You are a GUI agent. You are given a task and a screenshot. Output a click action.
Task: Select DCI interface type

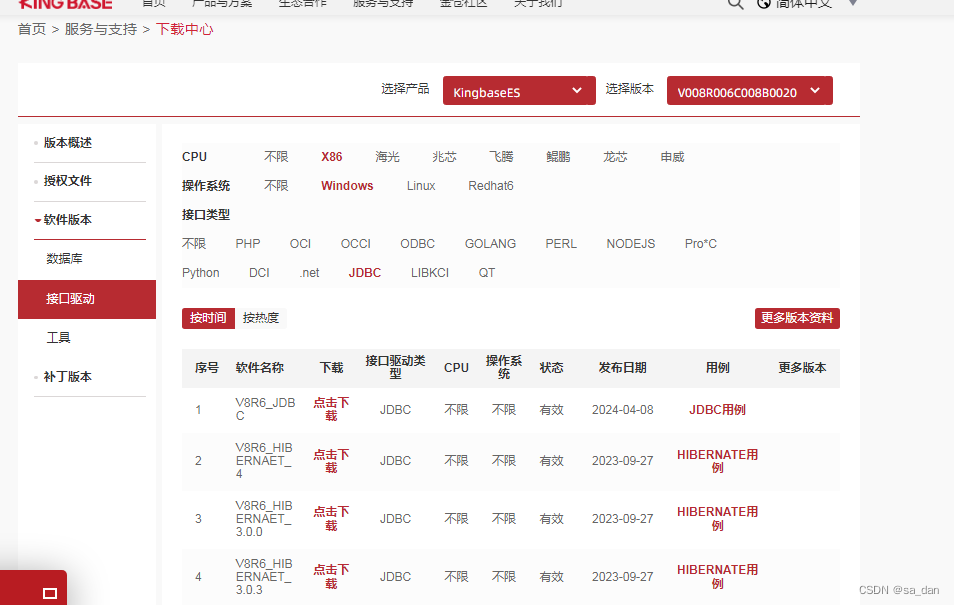(x=259, y=273)
